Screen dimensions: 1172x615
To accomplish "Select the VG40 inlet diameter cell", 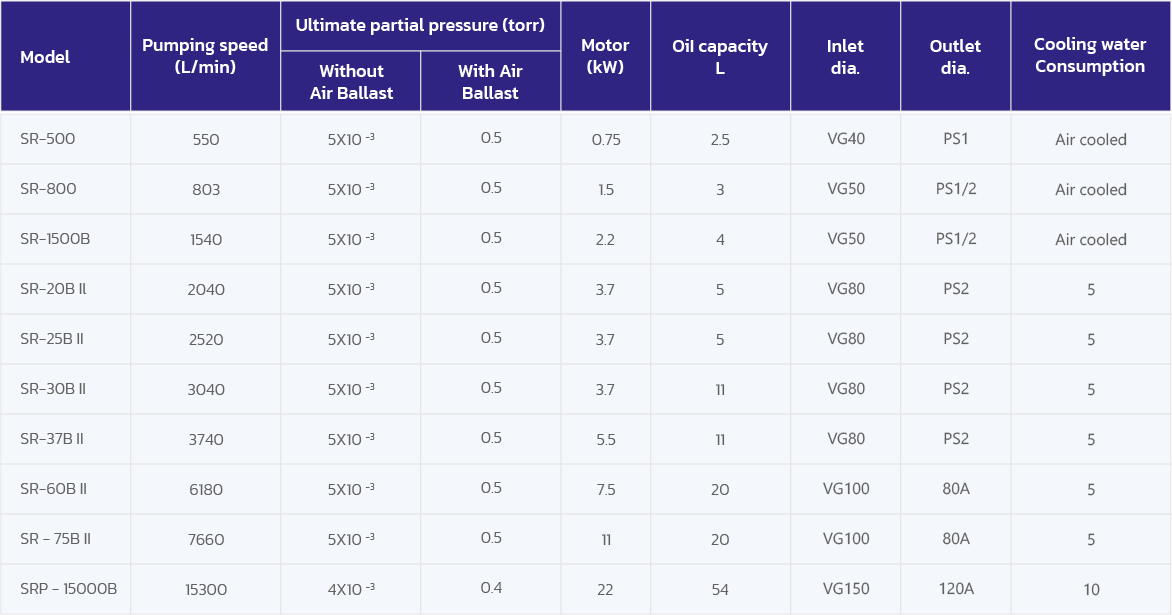I will click(x=846, y=139).
